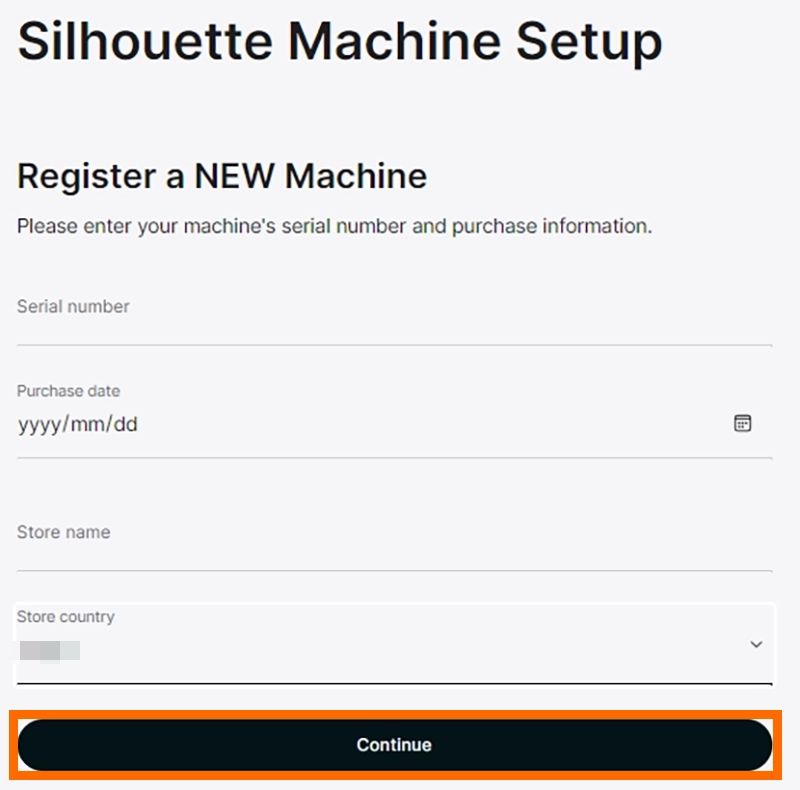Click the blurred selected country value
The height and width of the screenshot is (790, 800).
coord(50,651)
